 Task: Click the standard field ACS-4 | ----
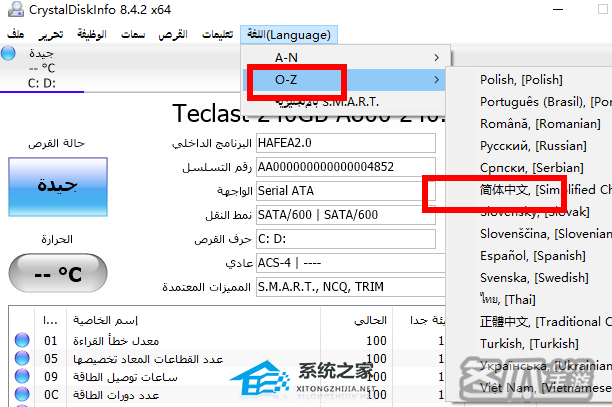[x=350, y=263]
